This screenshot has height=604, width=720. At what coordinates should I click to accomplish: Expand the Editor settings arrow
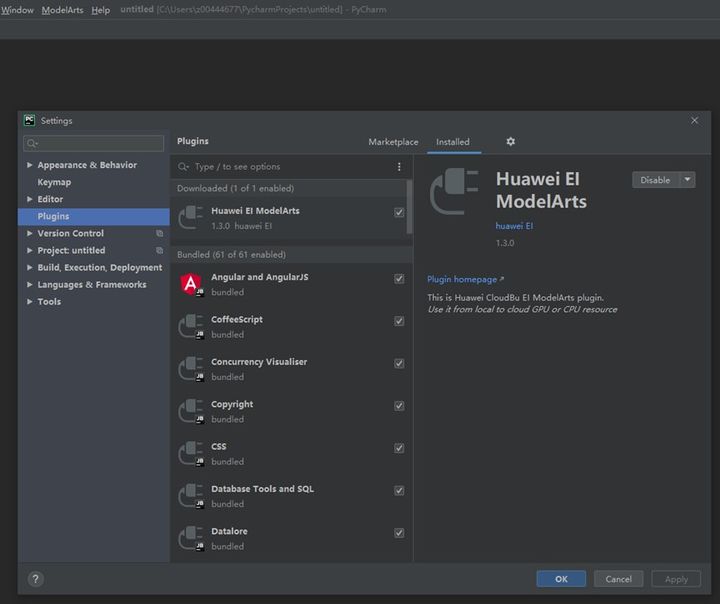(29, 199)
